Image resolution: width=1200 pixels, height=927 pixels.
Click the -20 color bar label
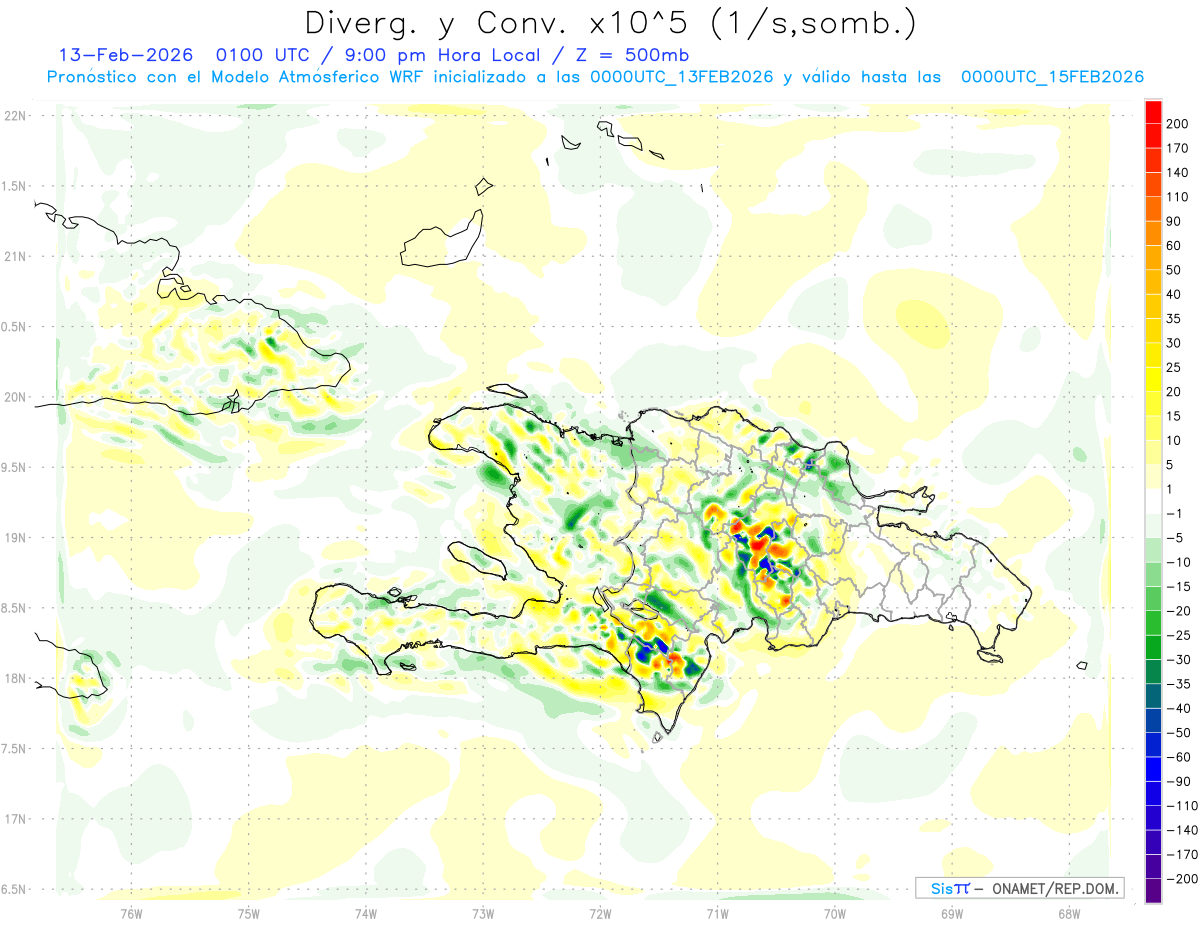click(x=1178, y=611)
